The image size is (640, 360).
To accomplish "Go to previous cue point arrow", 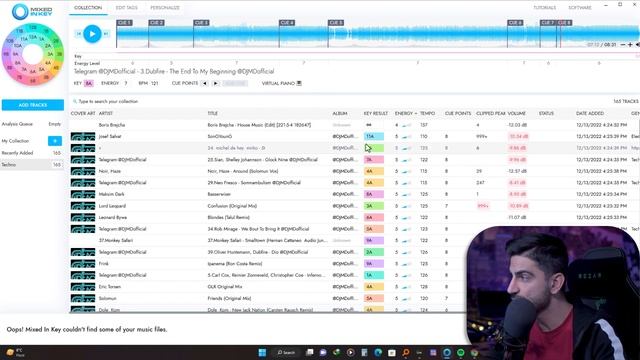I will coord(205,83).
